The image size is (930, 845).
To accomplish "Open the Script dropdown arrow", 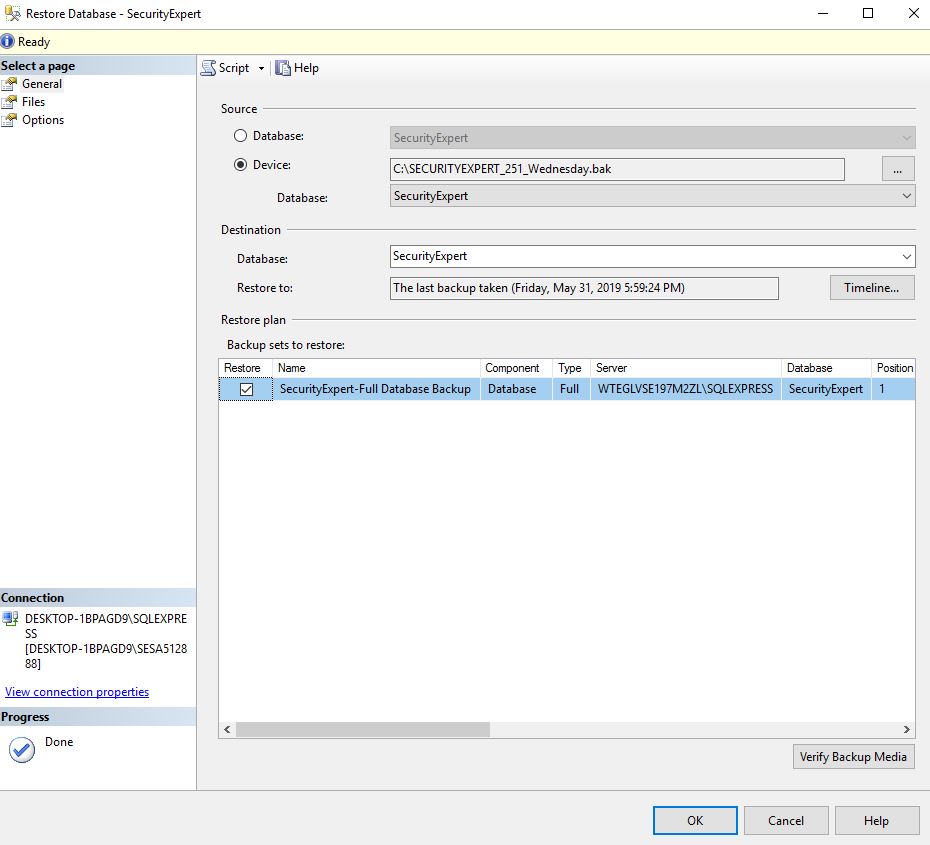I will (x=261, y=69).
